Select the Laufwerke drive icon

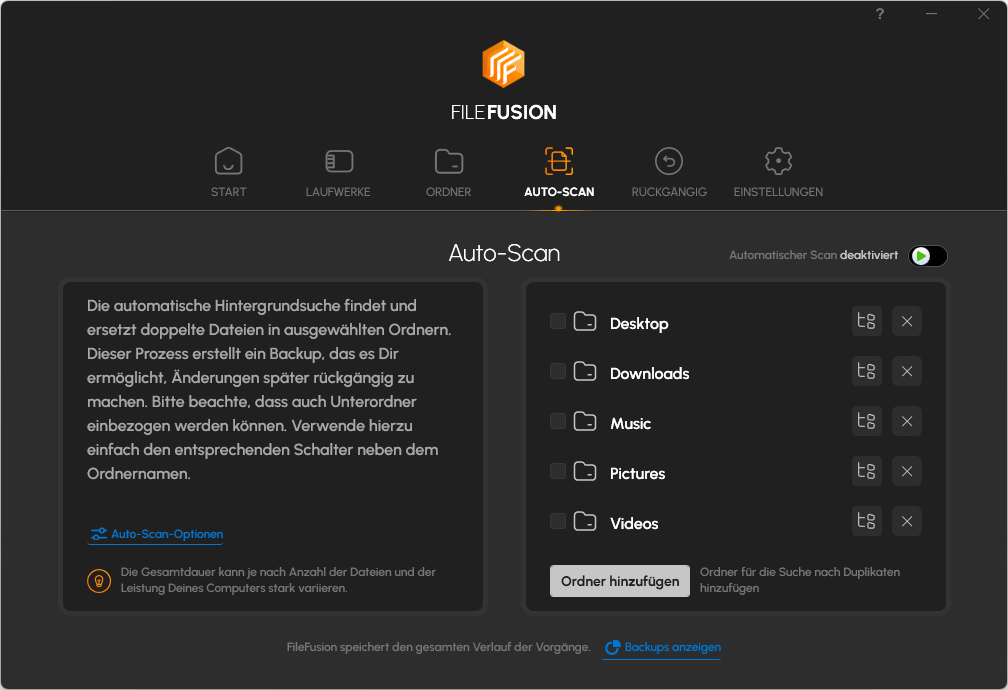(338, 161)
